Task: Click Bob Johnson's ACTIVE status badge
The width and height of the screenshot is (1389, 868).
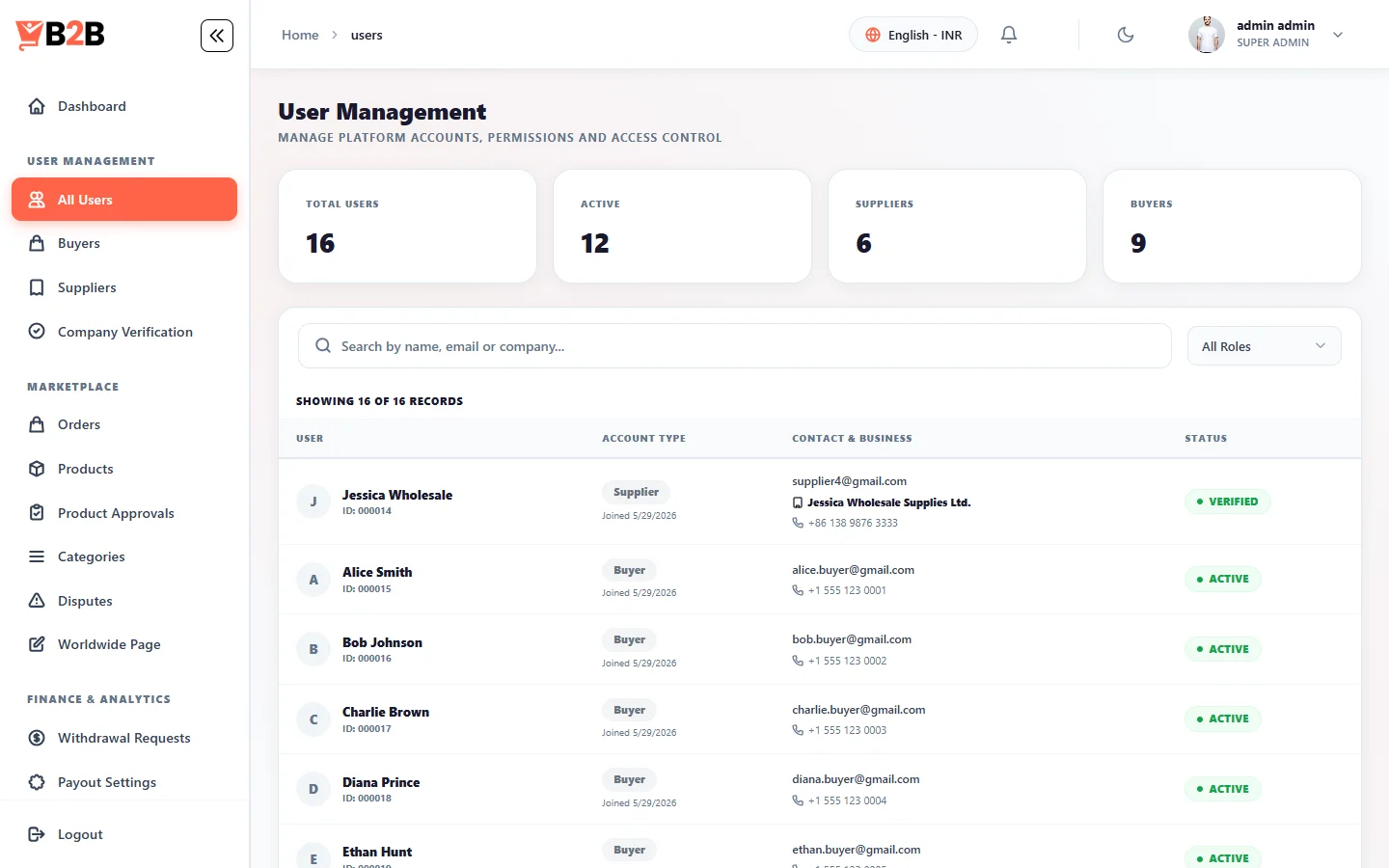Action: click(1222, 649)
